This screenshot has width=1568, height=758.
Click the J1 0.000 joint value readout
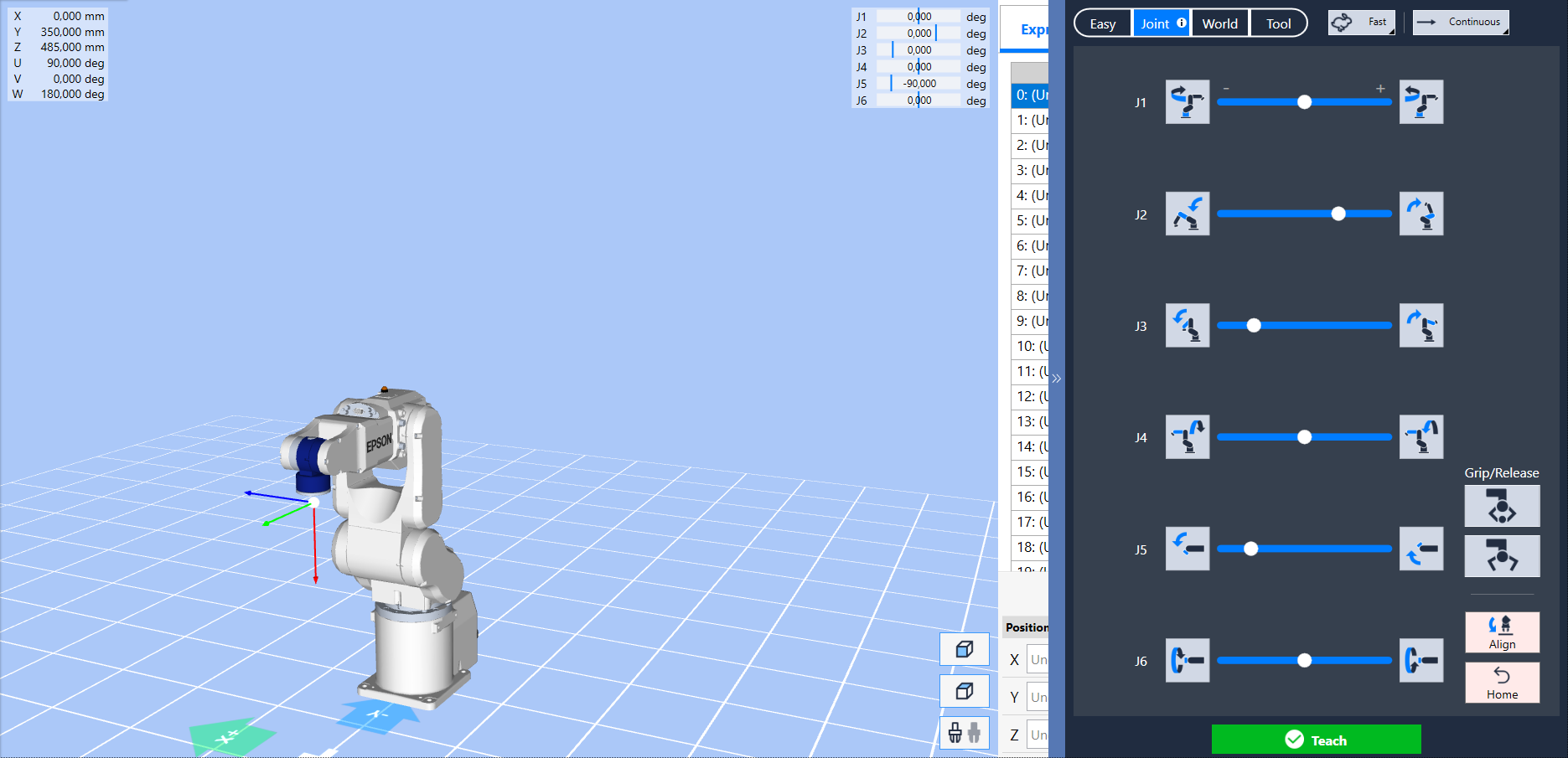click(919, 17)
